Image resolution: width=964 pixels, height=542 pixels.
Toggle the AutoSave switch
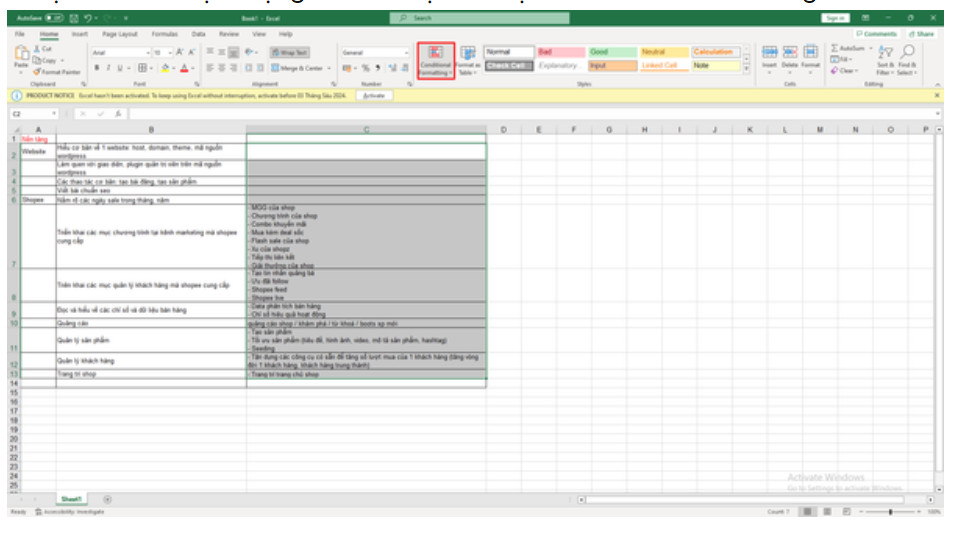(x=53, y=18)
